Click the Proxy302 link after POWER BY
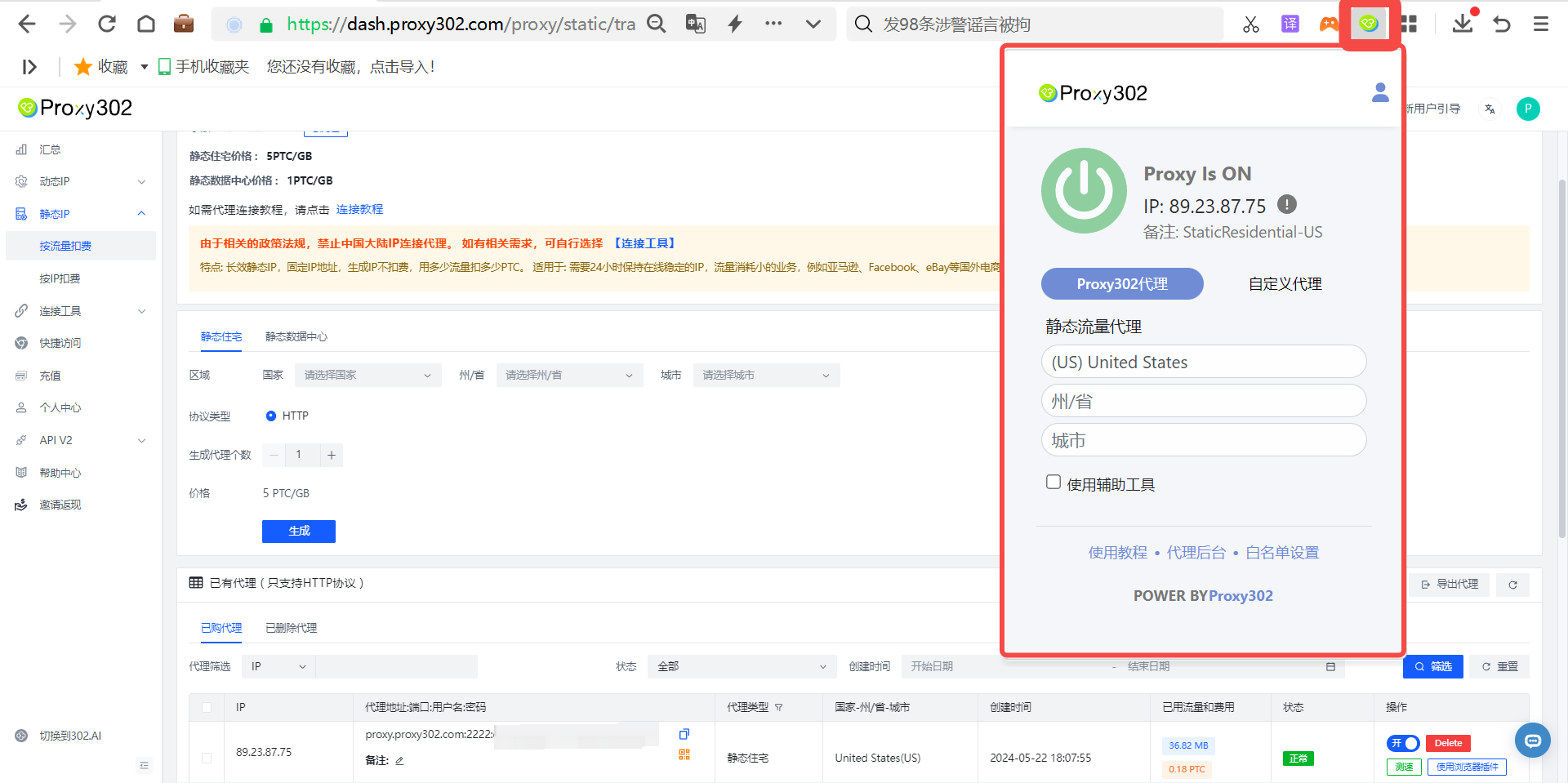Screen dimensions: 1568x783 [x=1241, y=596]
